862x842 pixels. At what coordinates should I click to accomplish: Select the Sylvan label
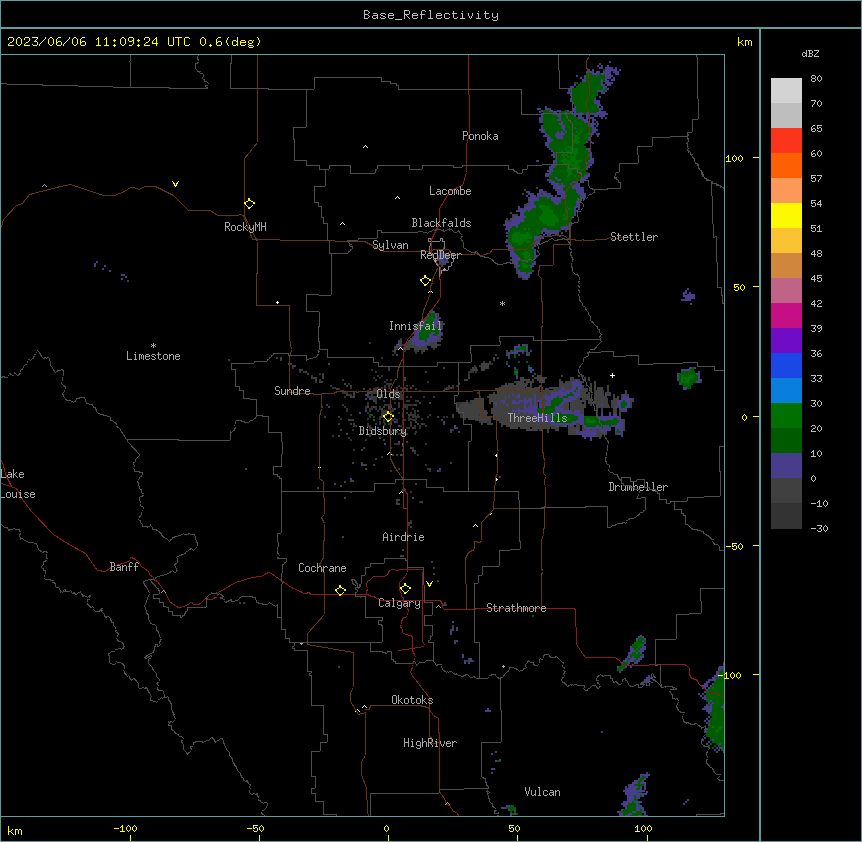(x=390, y=245)
